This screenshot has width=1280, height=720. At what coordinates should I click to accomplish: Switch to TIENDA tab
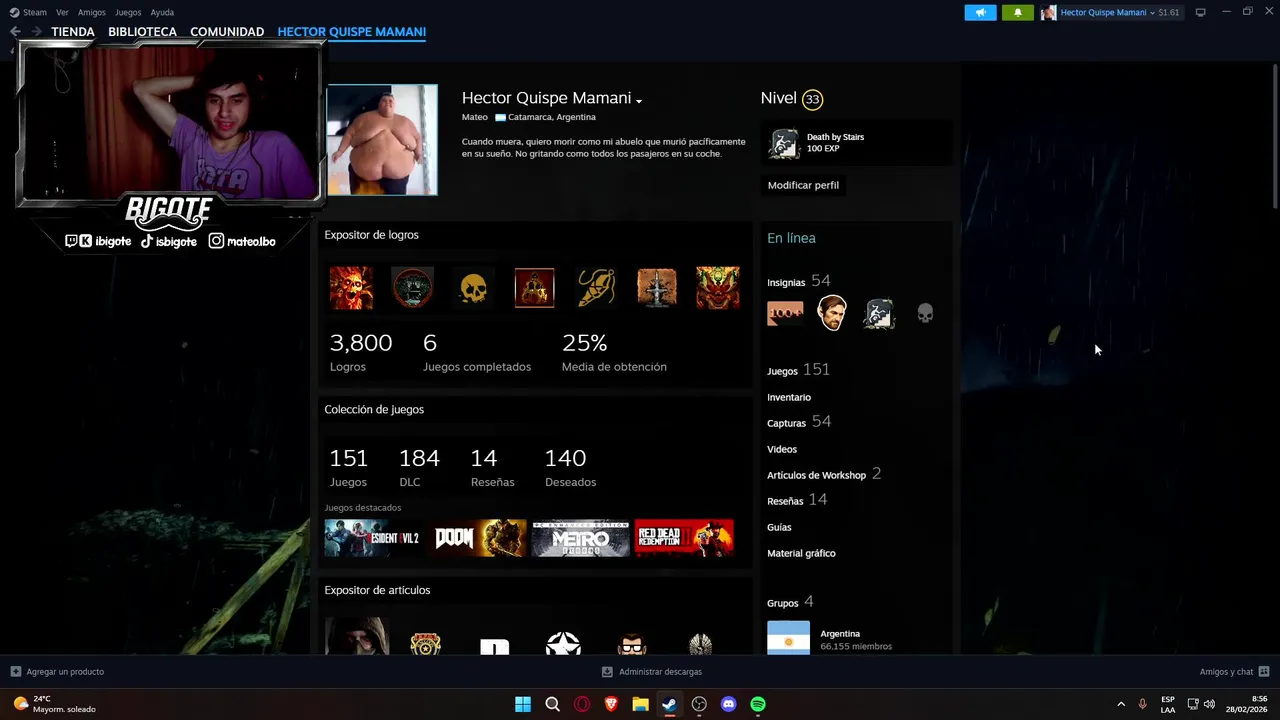(x=73, y=32)
